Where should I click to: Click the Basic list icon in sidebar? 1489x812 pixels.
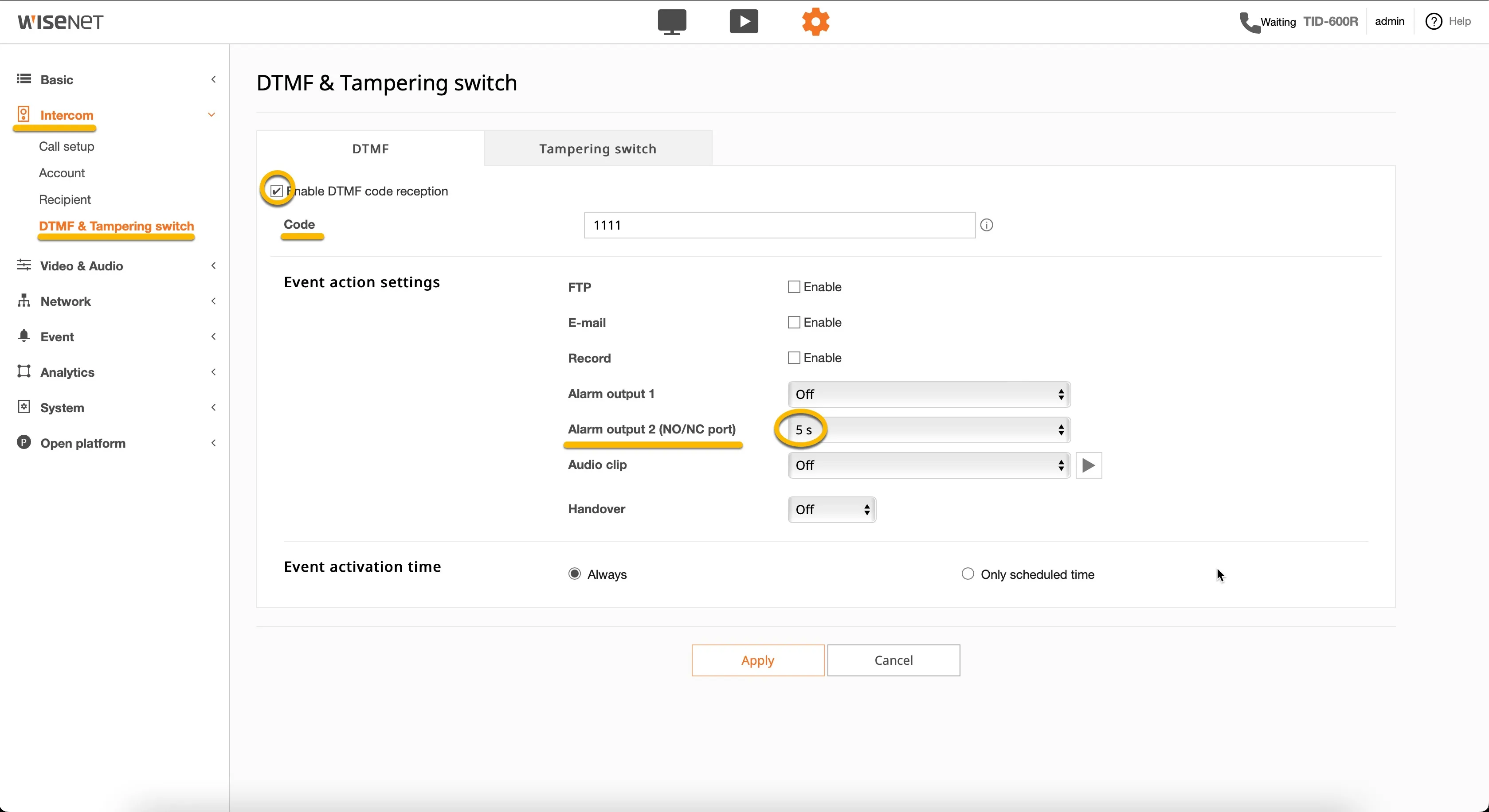[x=24, y=79]
